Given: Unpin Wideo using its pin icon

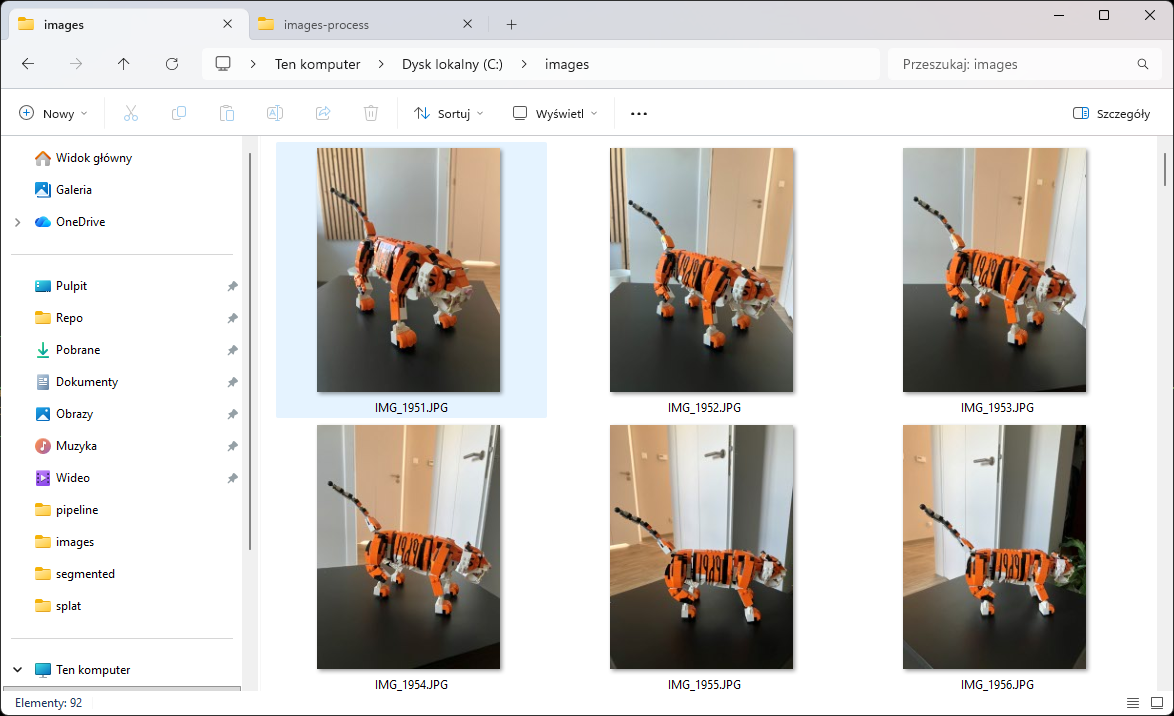Looking at the screenshot, I should tap(232, 478).
